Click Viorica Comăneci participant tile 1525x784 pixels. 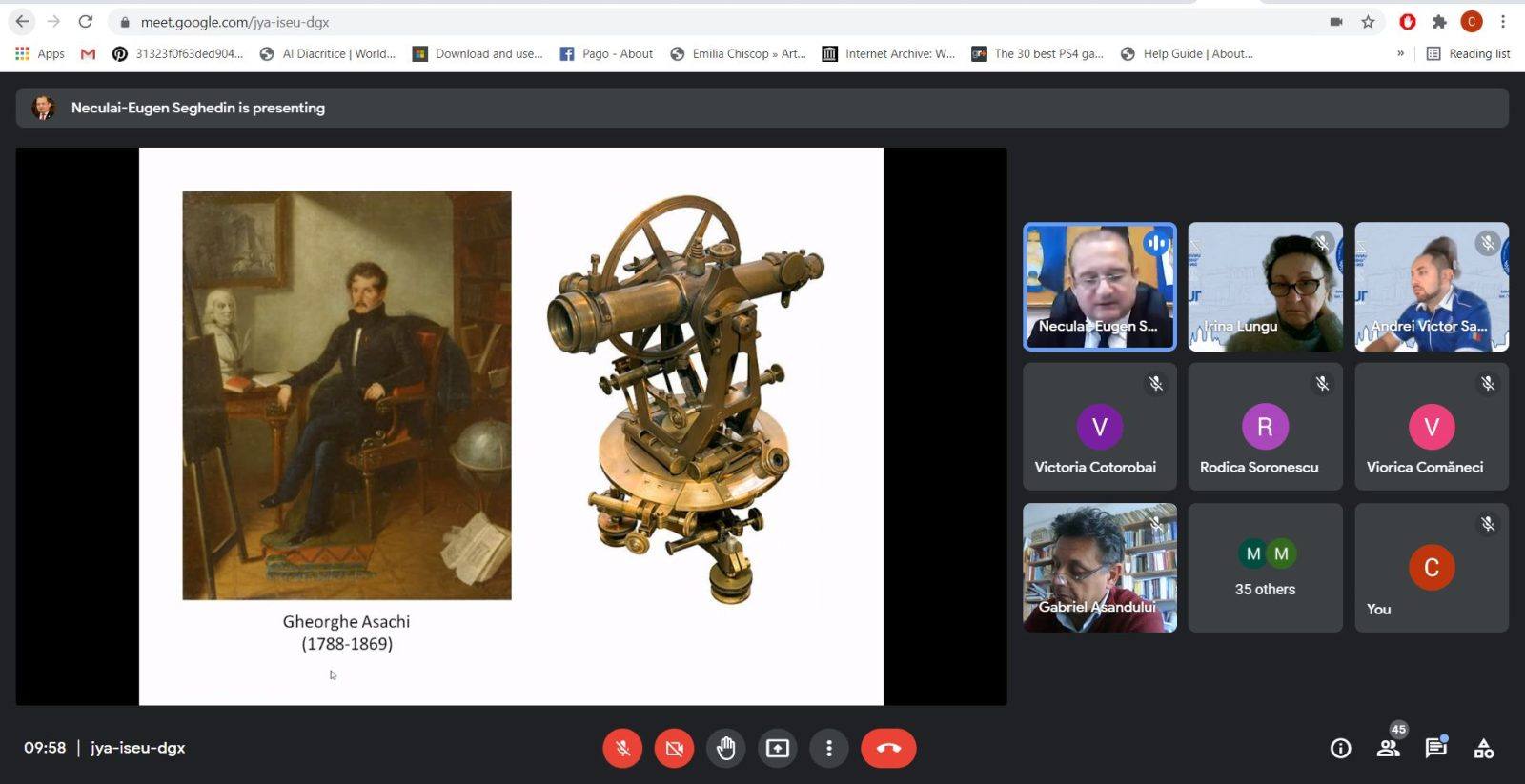(1432, 427)
